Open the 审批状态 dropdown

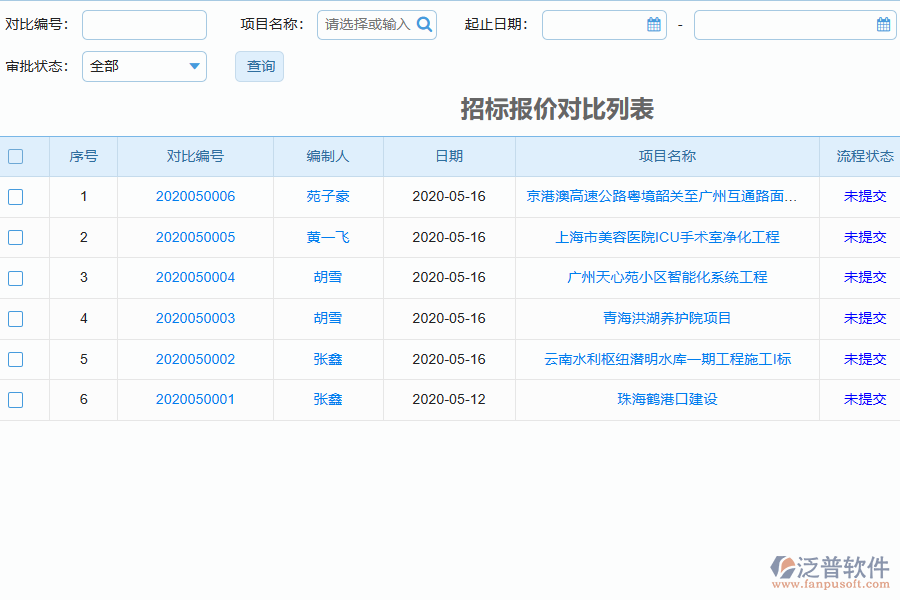coord(194,66)
